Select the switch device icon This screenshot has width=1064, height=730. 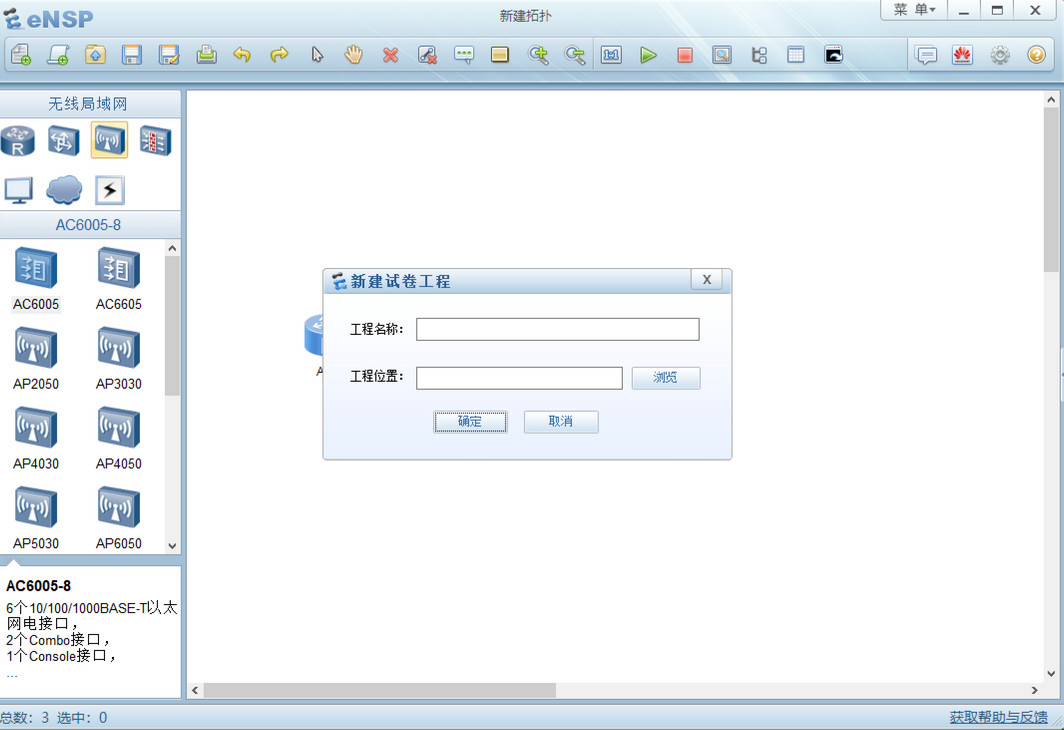click(63, 141)
